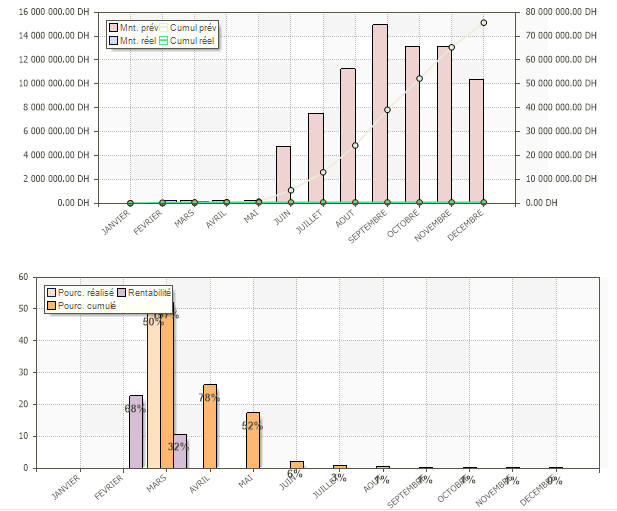Select the Cumul prév legend entry
617x511 pixels.
pyautogui.click(x=186, y=27)
